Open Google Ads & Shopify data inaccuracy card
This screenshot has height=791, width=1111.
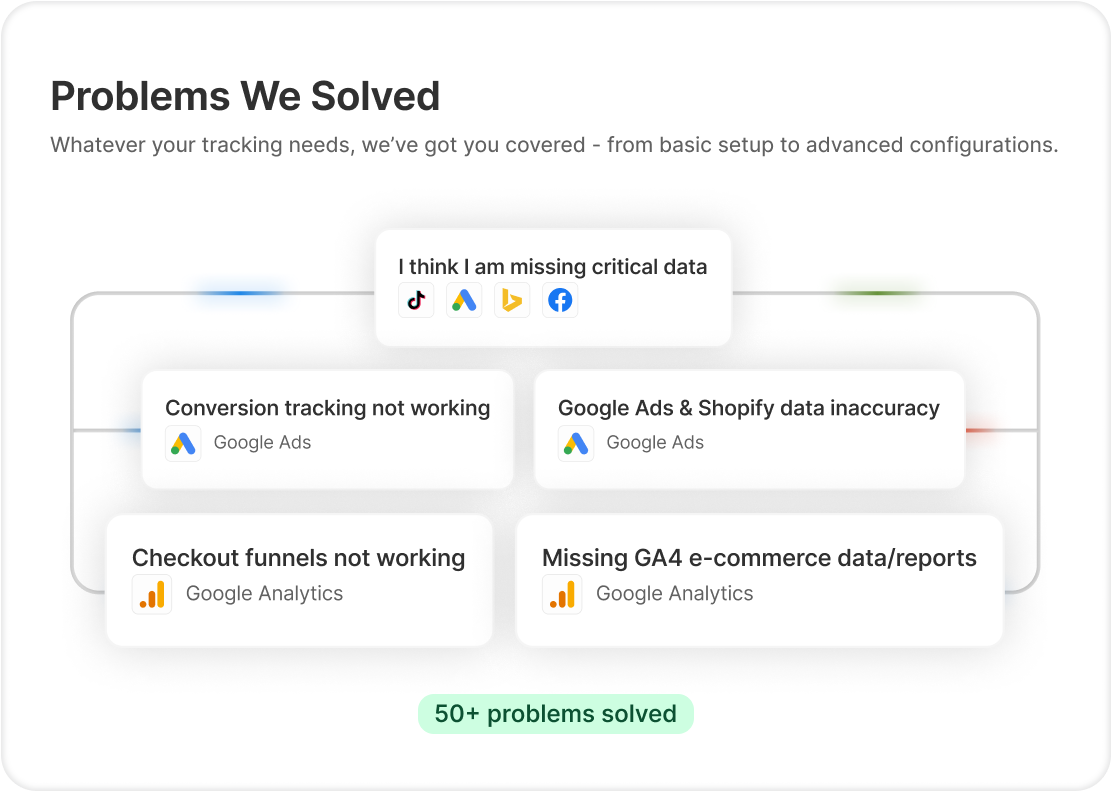point(749,430)
